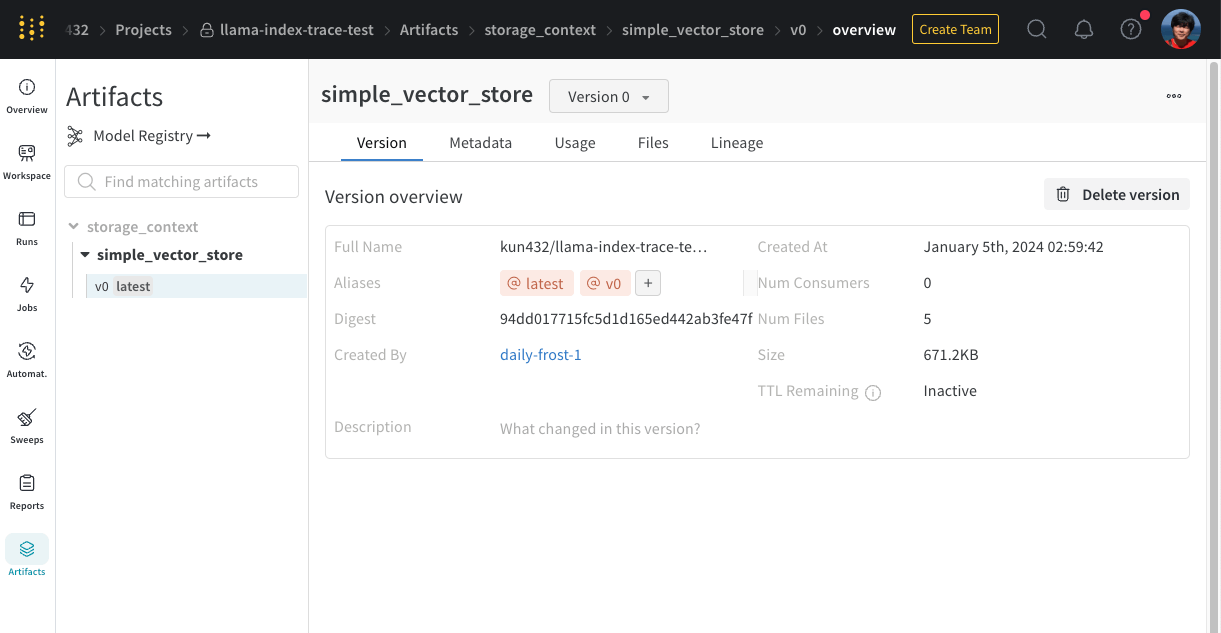Click the @ latest alias tag
The height and width of the screenshot is (633, 1221).
(537, 284)
